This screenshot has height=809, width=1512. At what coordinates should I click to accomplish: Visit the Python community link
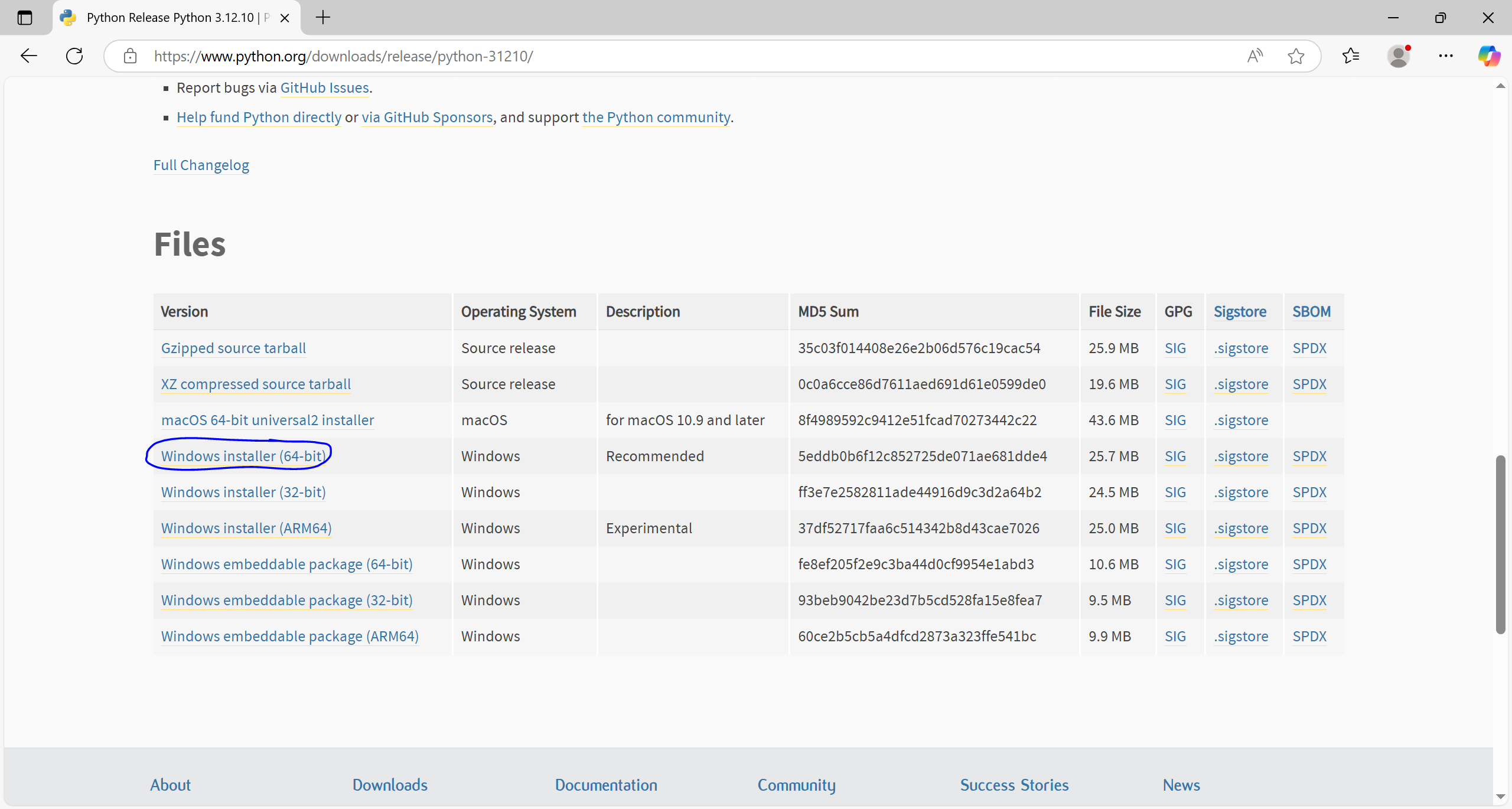656,118
